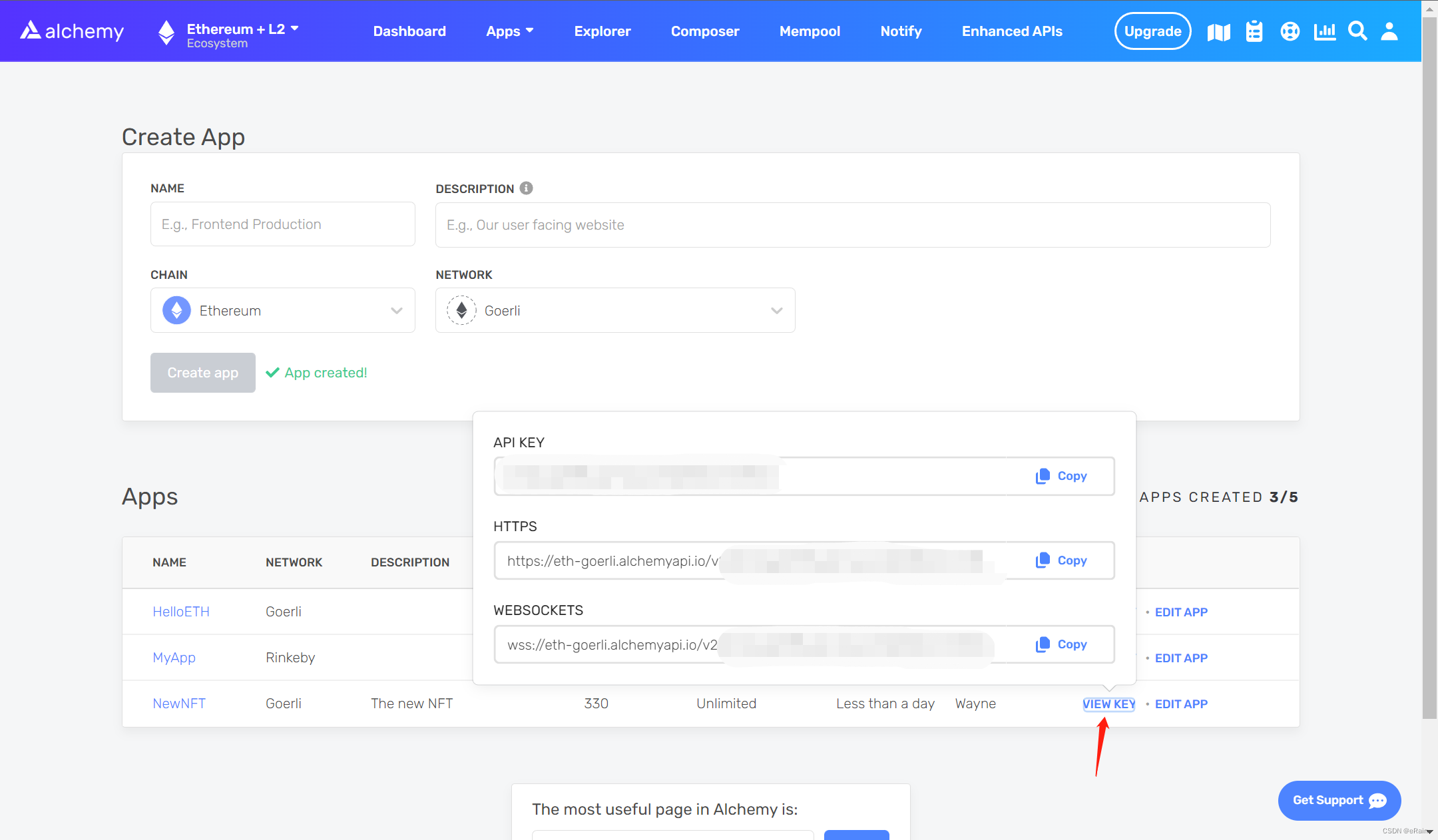Click the 'Wayne' cell
1438x840 pixels.
[975, 704]
